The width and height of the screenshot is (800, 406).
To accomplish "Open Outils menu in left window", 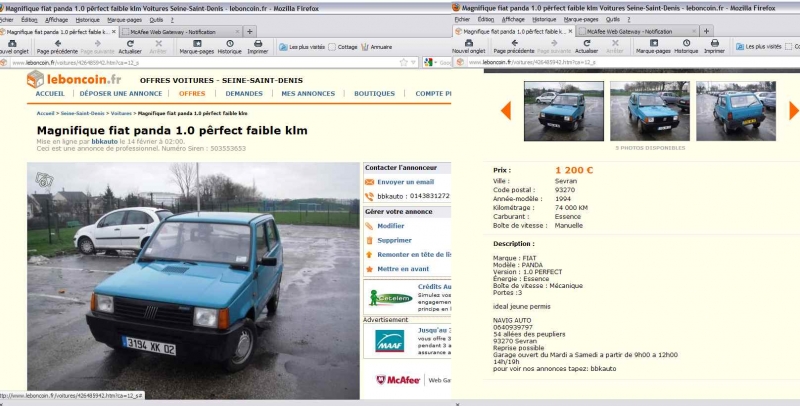I will point(156,20).
